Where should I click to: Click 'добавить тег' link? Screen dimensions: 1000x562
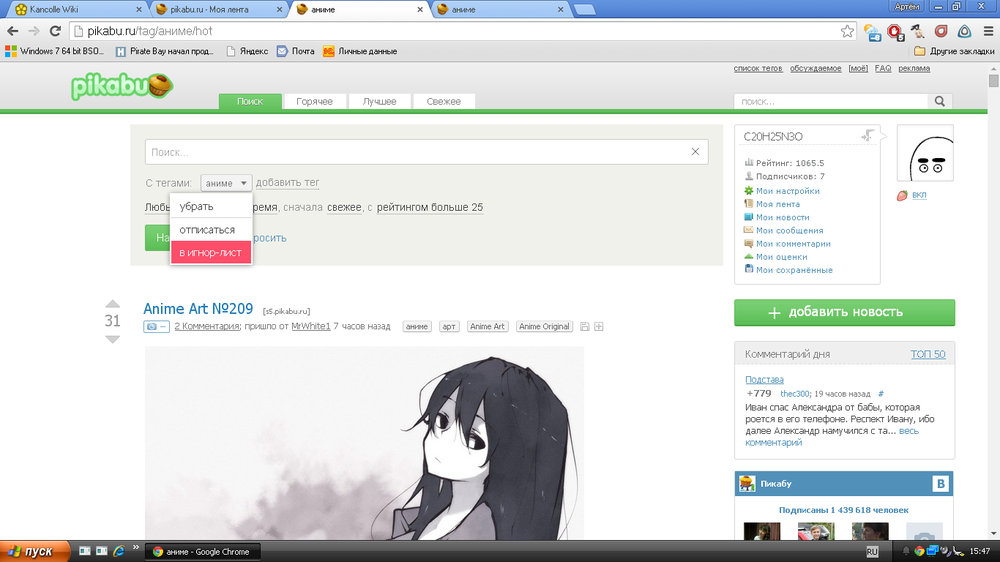(x=288, y=182)
